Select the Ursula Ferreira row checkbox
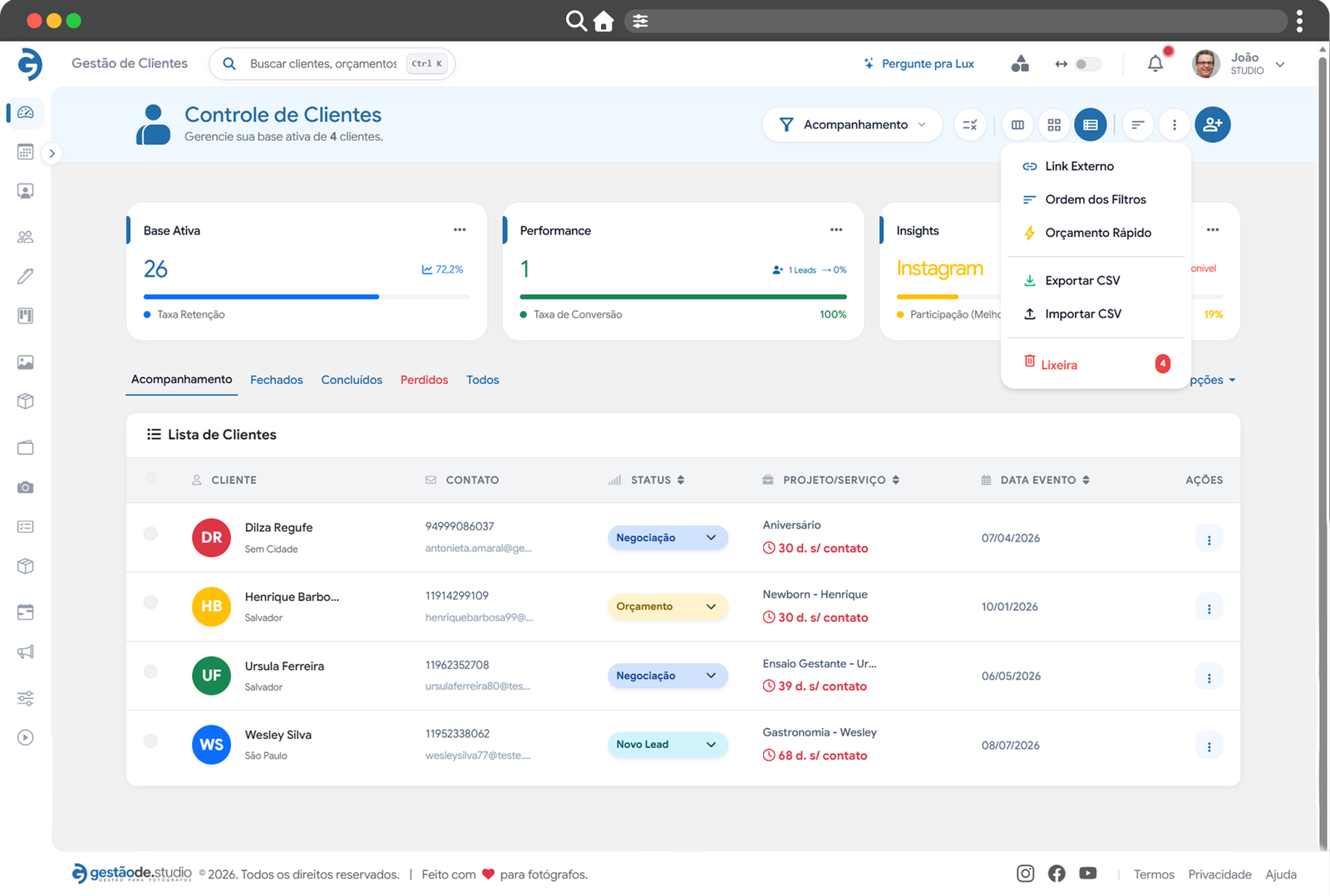 coord(150,672)
